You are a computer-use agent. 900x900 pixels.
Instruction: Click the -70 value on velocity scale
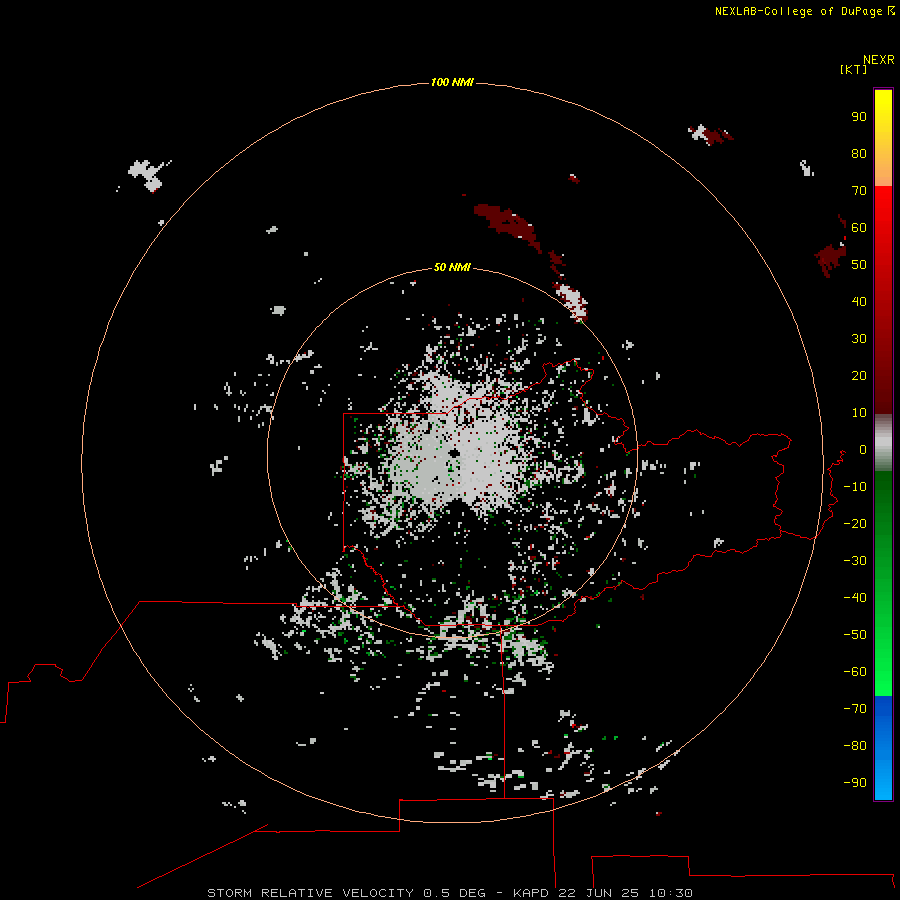pos(855,709)
